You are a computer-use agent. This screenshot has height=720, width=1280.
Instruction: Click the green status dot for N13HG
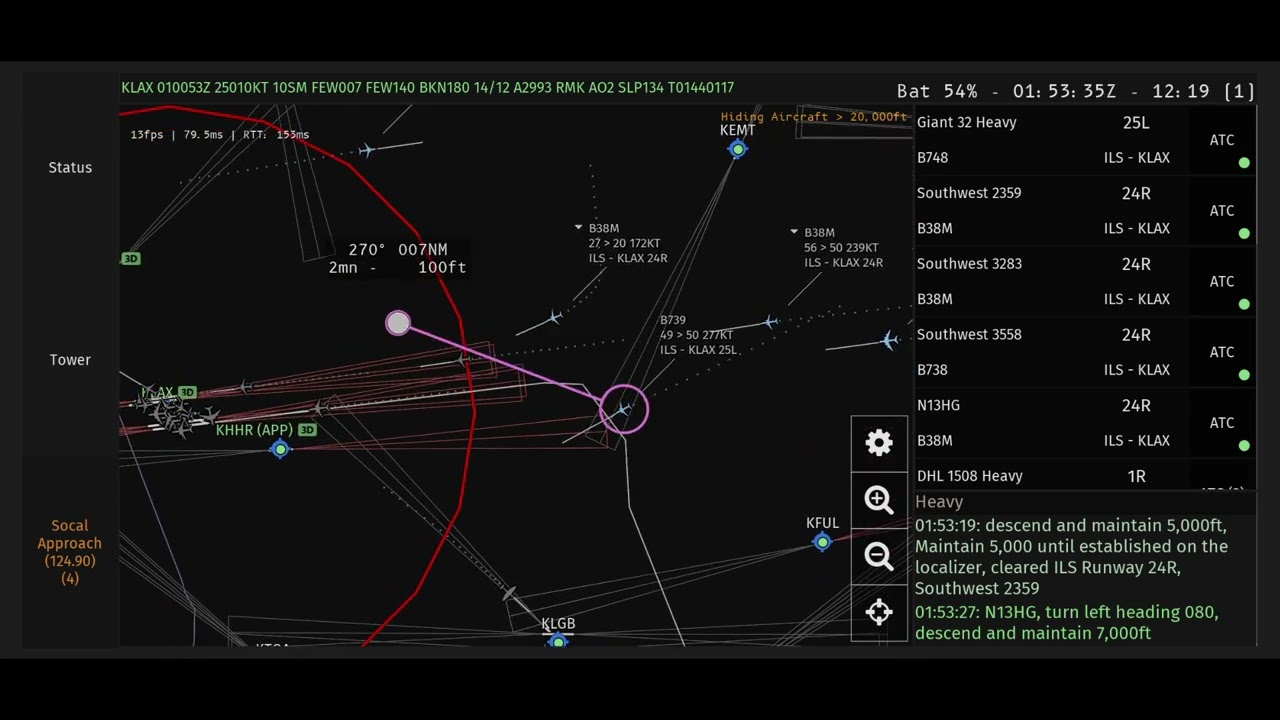[x=1244, y=446]
